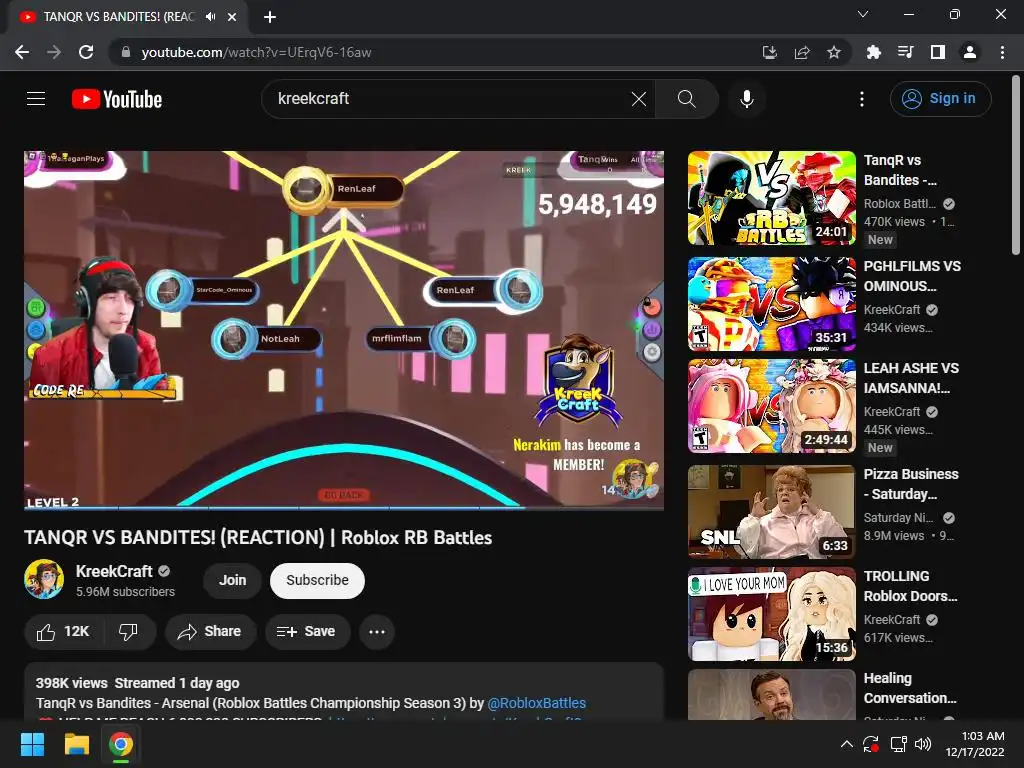Click the address bar URL
The height and width of the screenshot is (768, 1024).
[256, 52]
